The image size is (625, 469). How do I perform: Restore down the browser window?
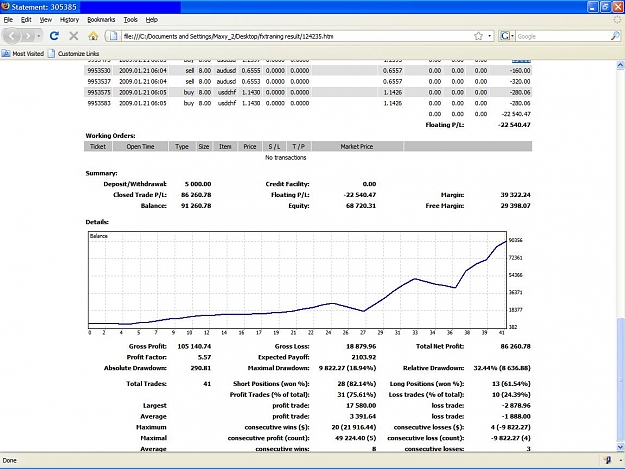[x=605, y=7]
